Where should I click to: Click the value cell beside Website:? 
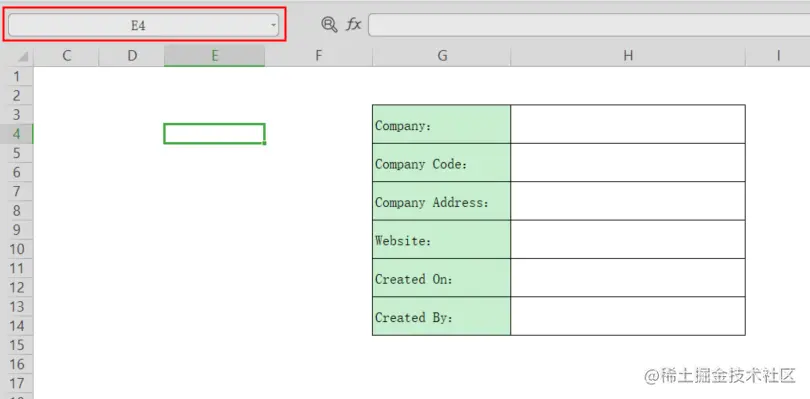(x=628, y=239)
